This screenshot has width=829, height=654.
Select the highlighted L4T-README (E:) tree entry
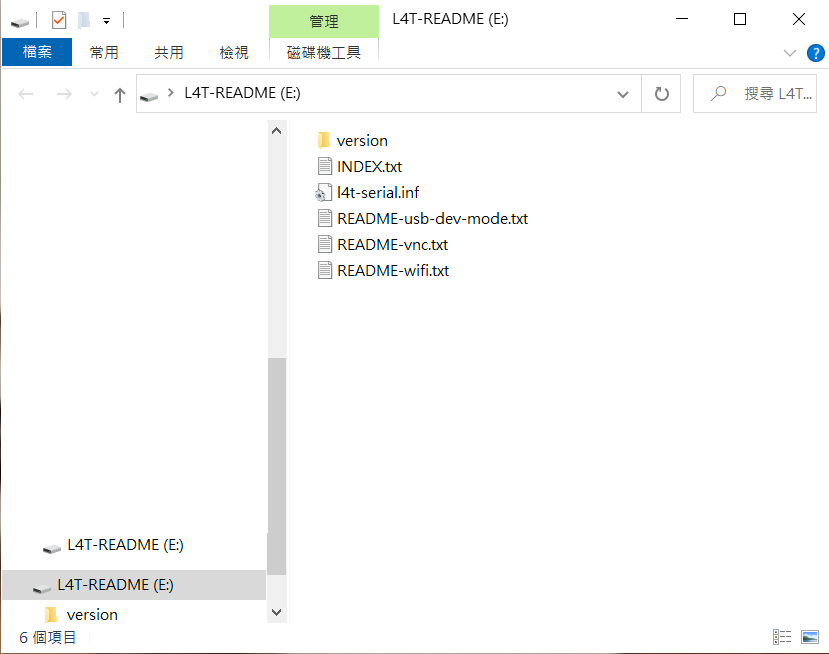[134, 585]
